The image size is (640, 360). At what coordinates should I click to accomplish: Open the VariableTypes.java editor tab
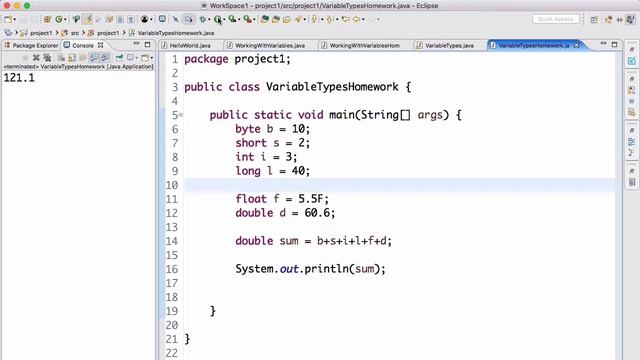point(449,45)
